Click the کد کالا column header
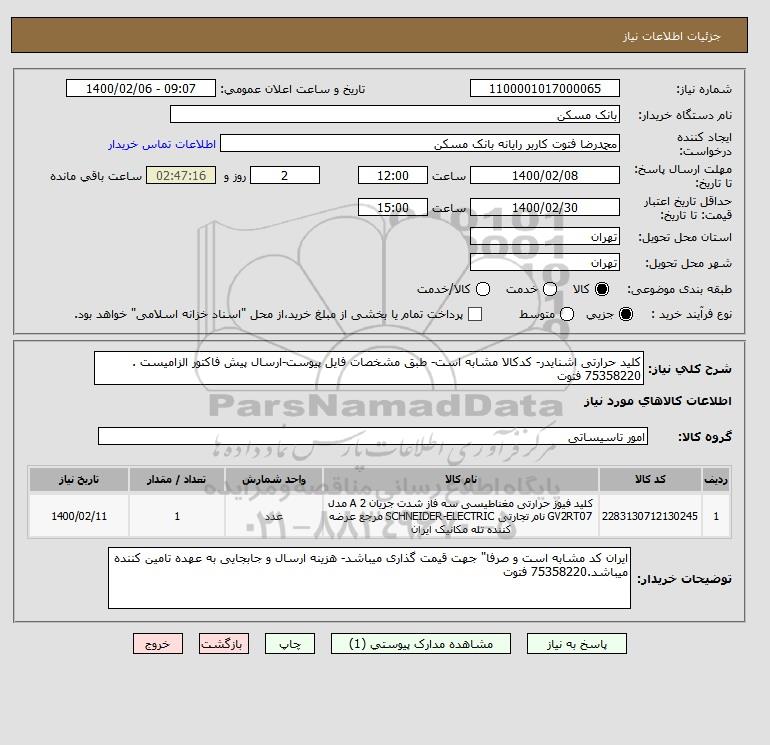This screenshot has height=745, width=770. [x=650, y=479]
